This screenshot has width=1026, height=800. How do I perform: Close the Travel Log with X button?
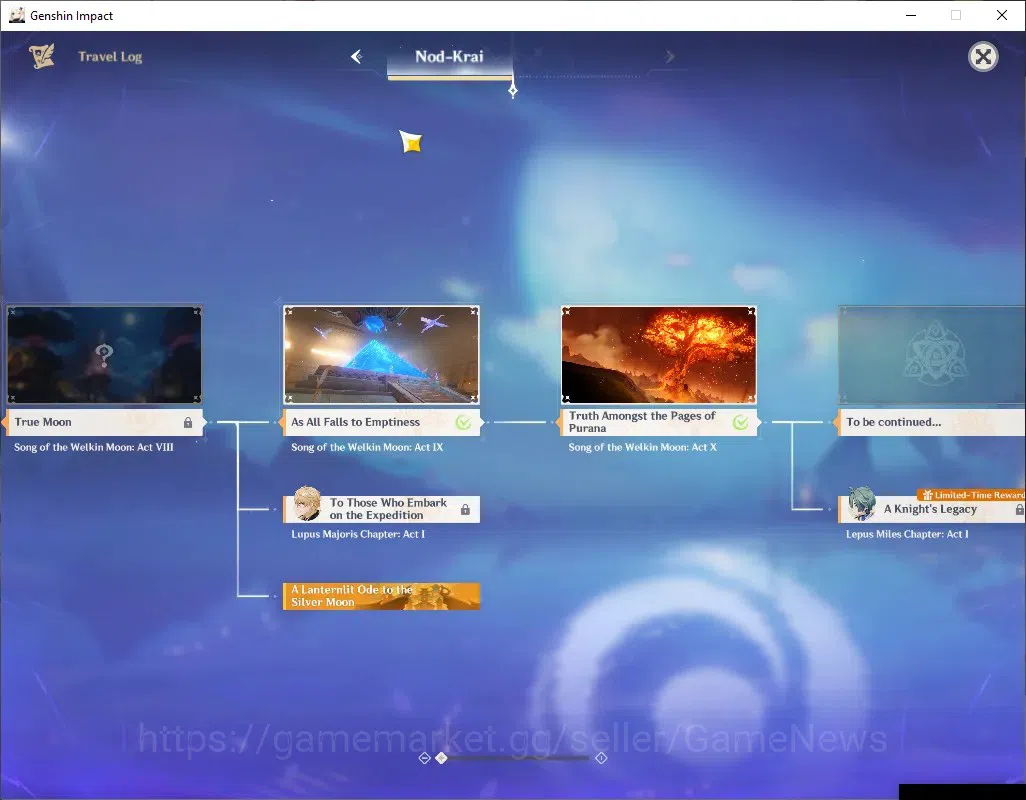coord(983,57)
